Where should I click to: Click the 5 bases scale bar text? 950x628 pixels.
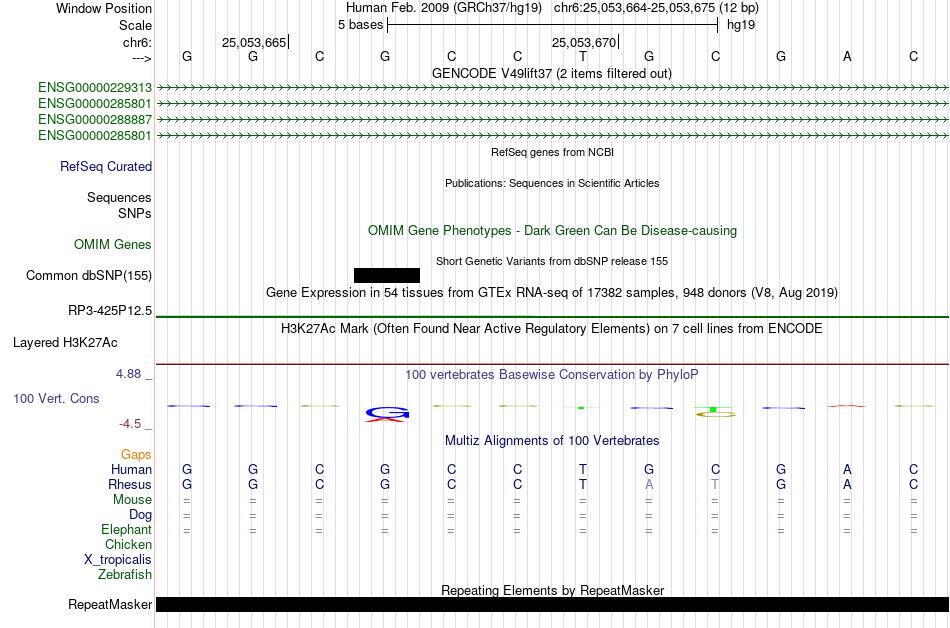[x=360, y=25]
